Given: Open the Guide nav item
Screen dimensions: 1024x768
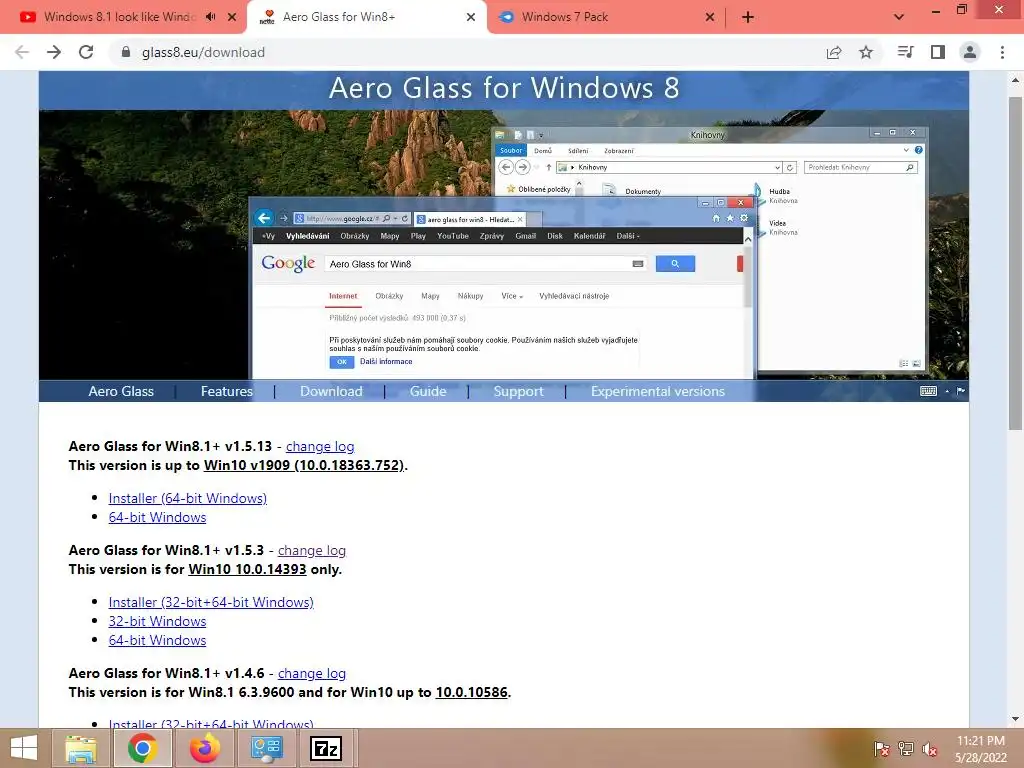Looking at the screenshot, I should (428, 391).
